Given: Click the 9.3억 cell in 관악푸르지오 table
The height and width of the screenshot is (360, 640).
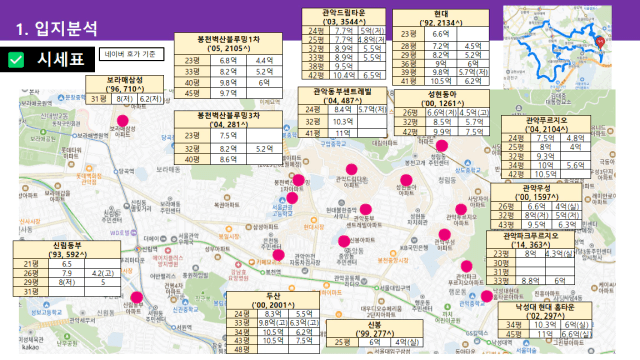Looking at the screenshot, I should click(x=545, y=156).
